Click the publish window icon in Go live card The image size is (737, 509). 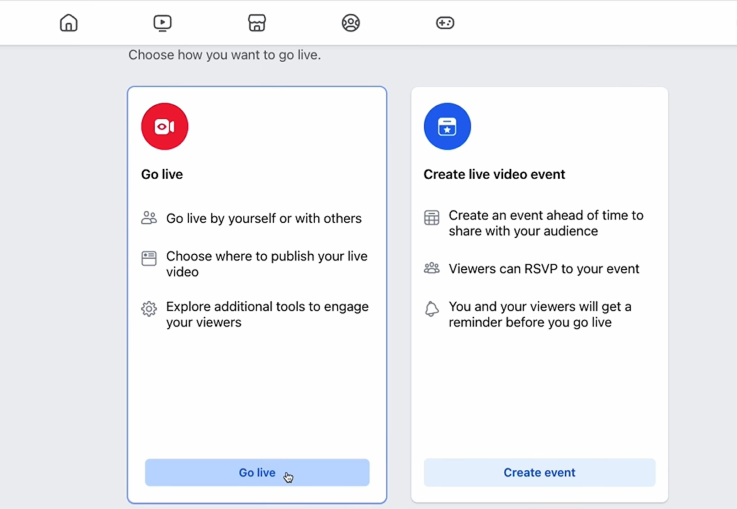tap(149, 259)
